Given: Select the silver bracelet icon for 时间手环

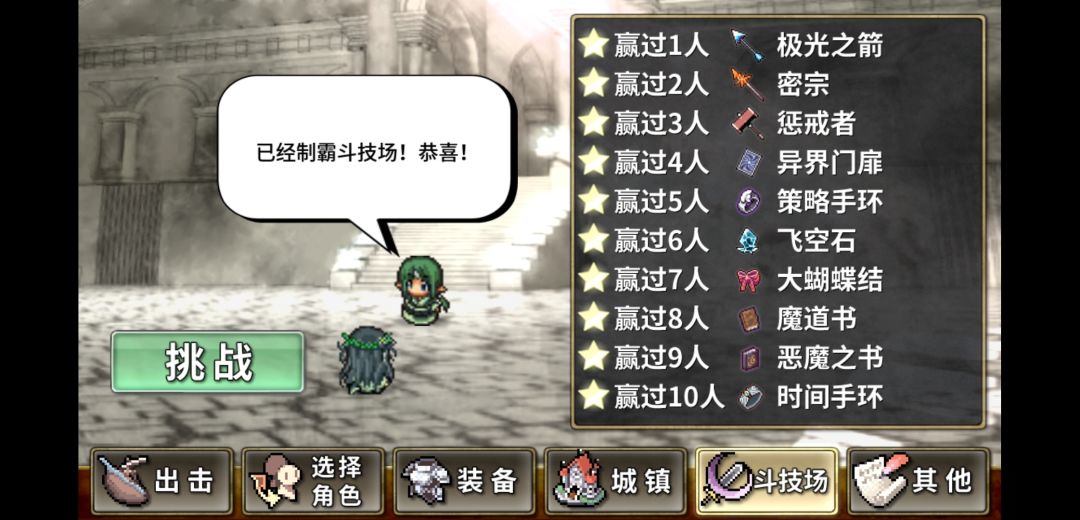Looking at the screenshot, I should coord(749,398).
